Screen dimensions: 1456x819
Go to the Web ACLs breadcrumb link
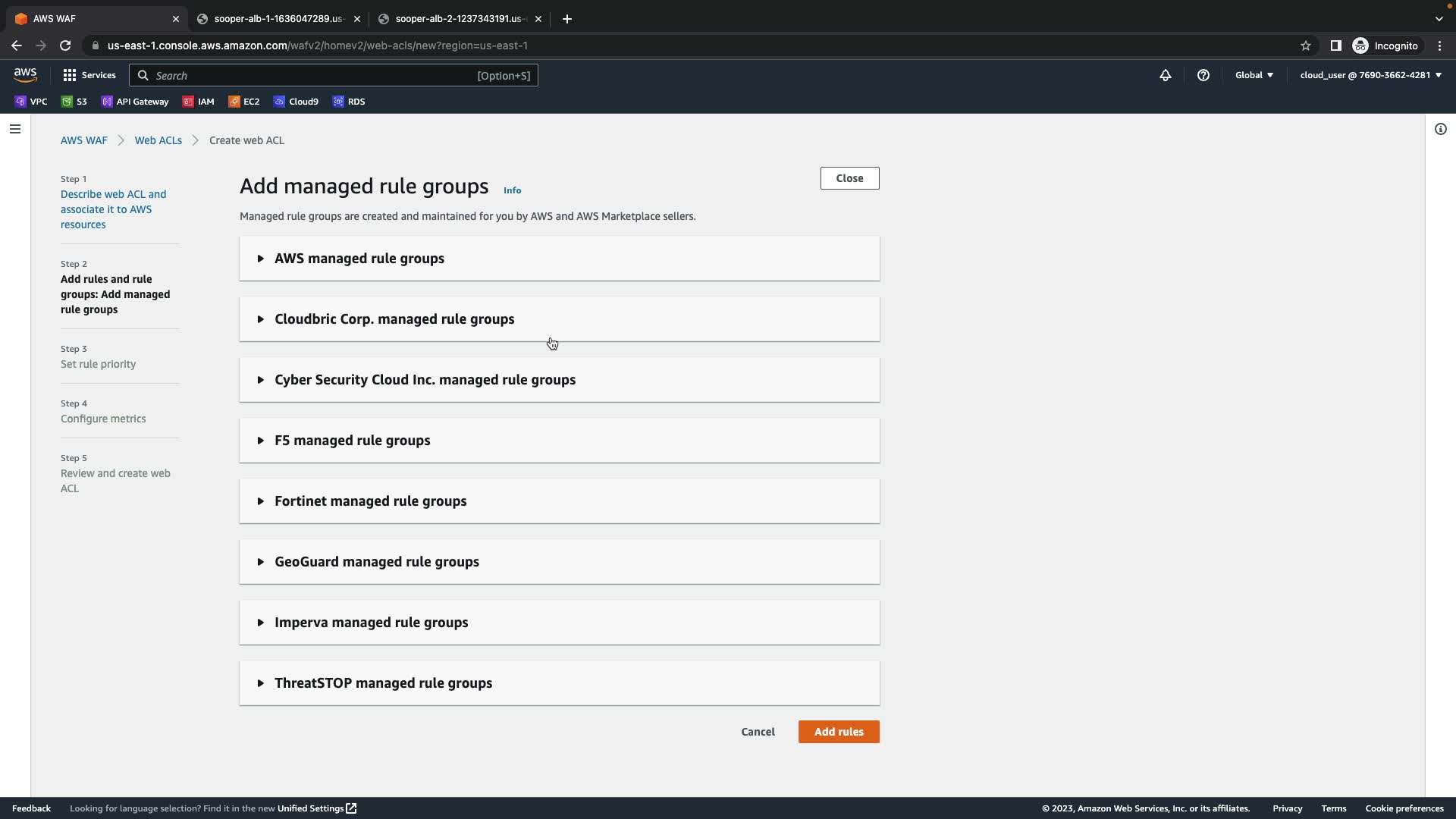point(158,140)
